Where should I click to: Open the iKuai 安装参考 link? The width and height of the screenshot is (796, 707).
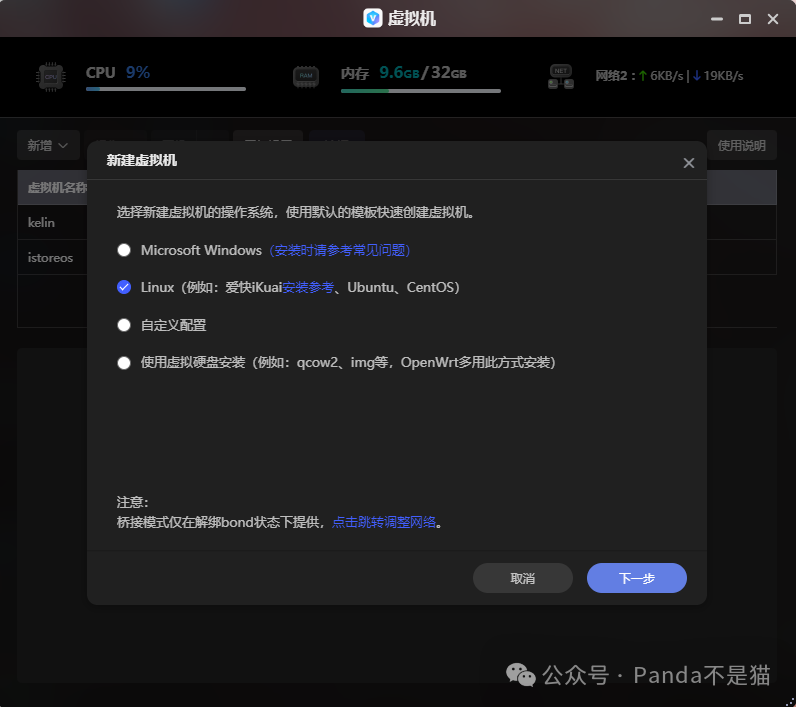308,287
